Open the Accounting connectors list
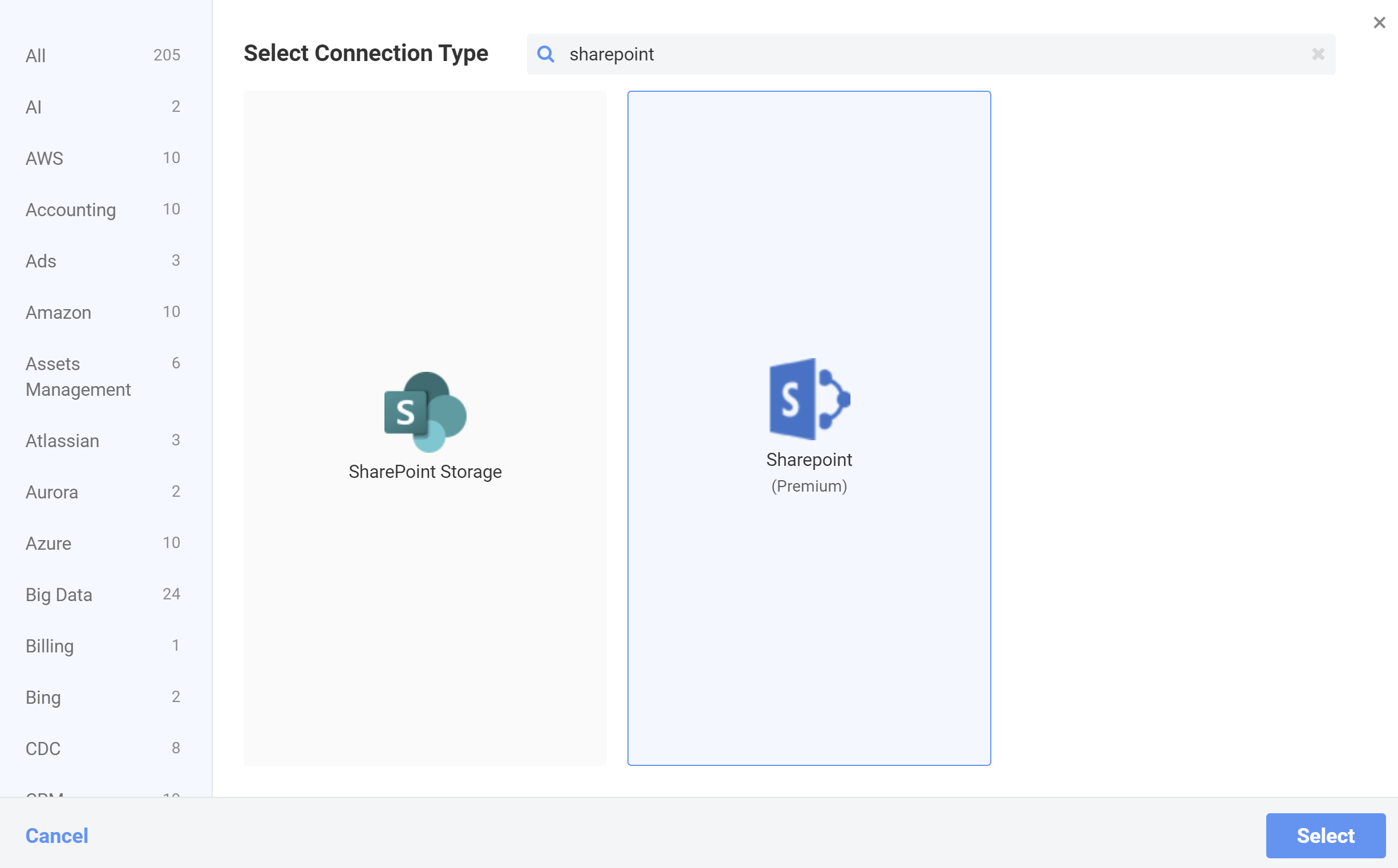The height and width of the screenshot is (868, 1398). tap(70, 209)
